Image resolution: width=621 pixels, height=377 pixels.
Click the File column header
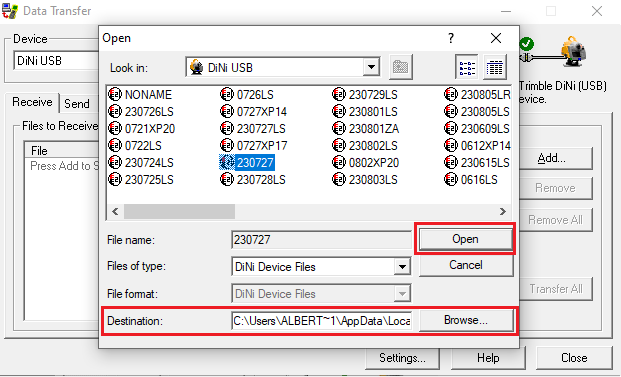tap(61, 151)
